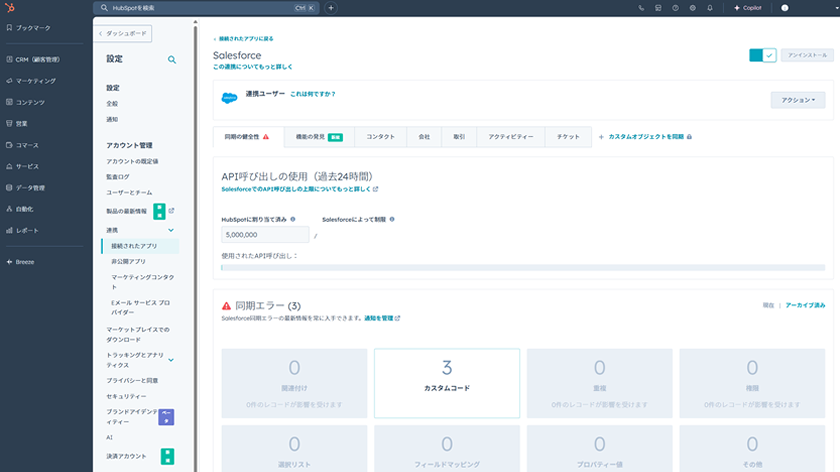Select the 関連付け error card

tap(294, 383)
